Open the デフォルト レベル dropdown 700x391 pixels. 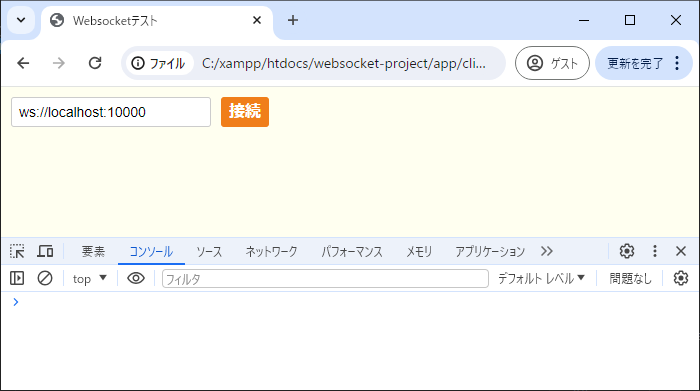(x=542, y=279)
